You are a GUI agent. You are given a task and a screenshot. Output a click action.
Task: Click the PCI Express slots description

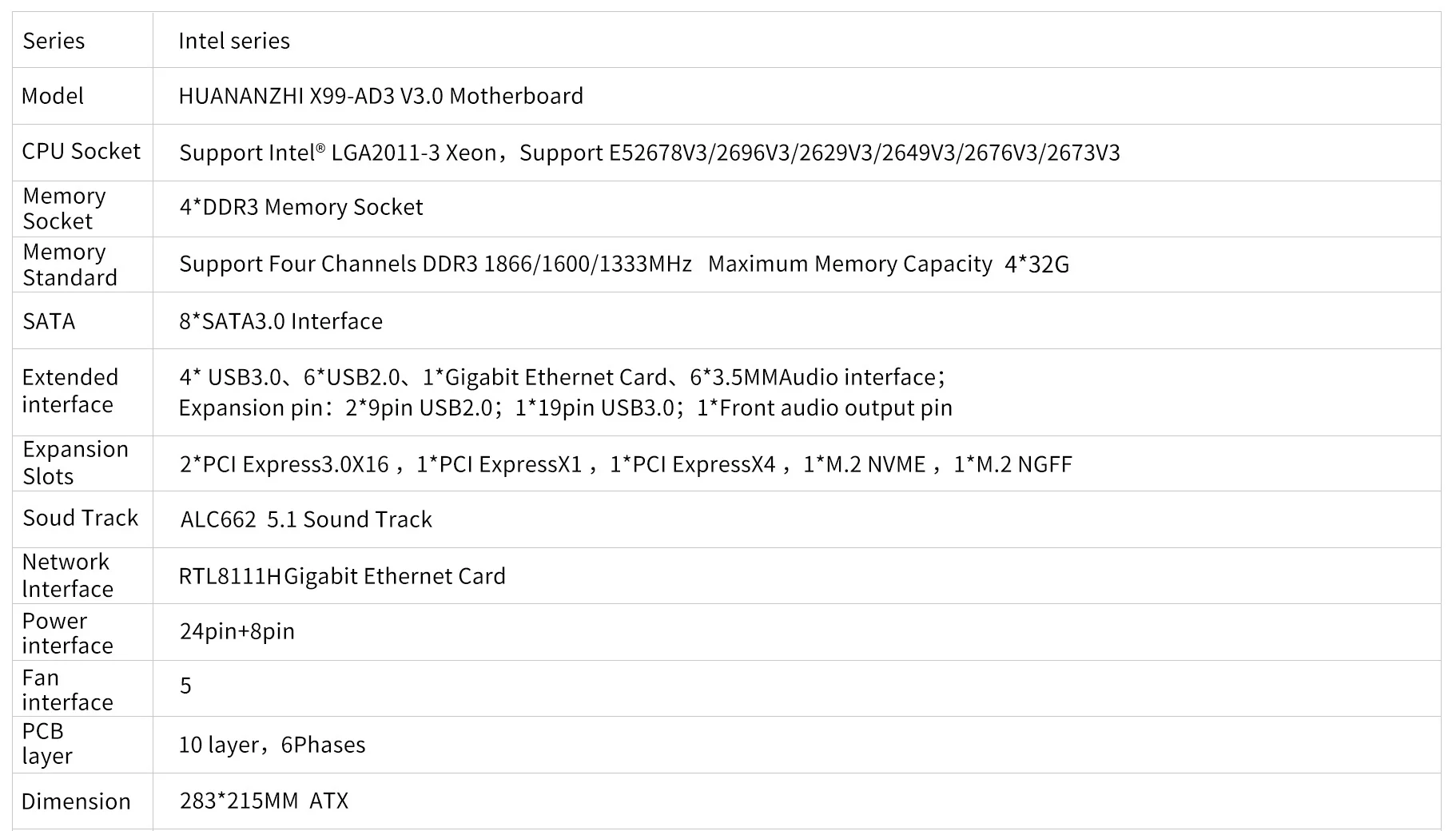[x=625, y=464]
